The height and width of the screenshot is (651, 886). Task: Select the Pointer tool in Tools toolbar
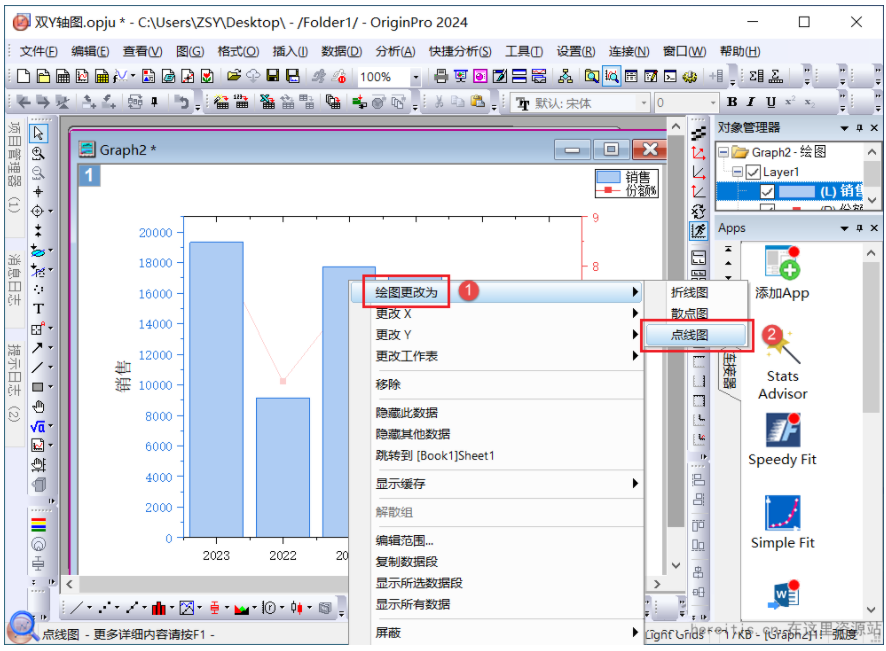coord(38,133)
